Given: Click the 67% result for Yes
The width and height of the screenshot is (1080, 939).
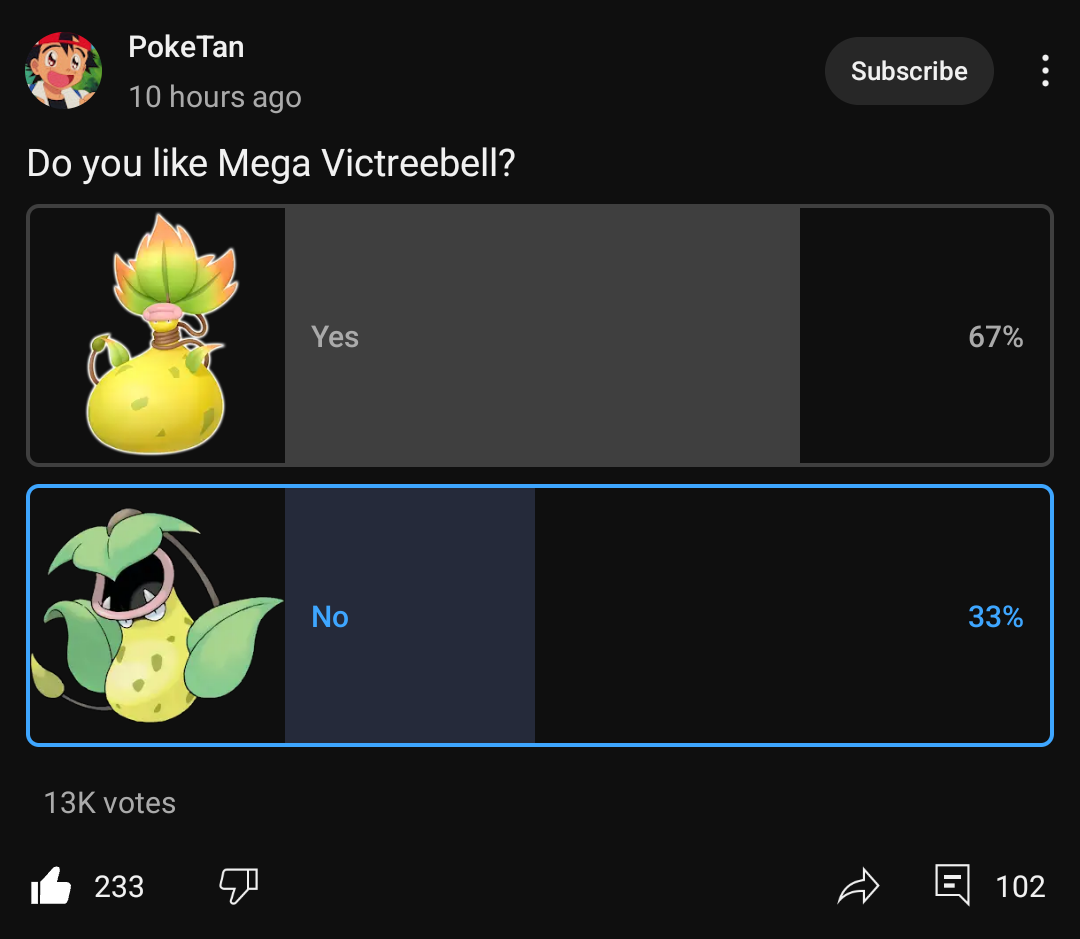Looking at the screenshot, I should click(x=995, y=337).
